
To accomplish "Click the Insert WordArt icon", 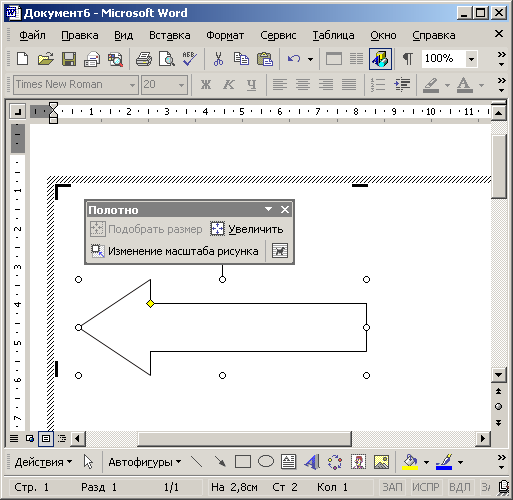I will [312, 462].
